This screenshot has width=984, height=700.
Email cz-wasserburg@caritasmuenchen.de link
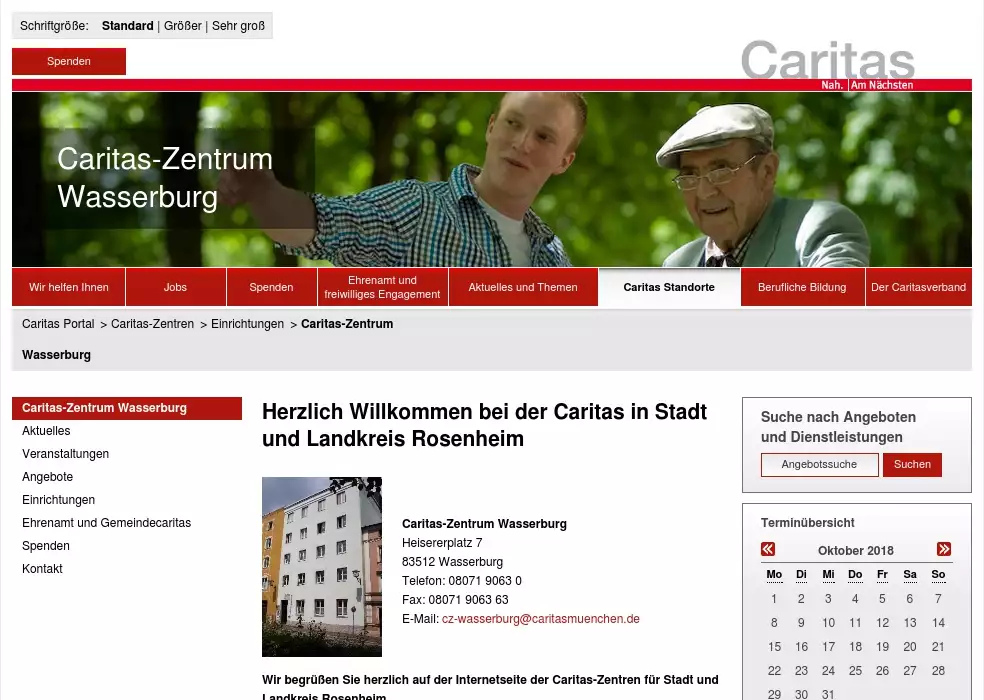[x=540, y=619]
